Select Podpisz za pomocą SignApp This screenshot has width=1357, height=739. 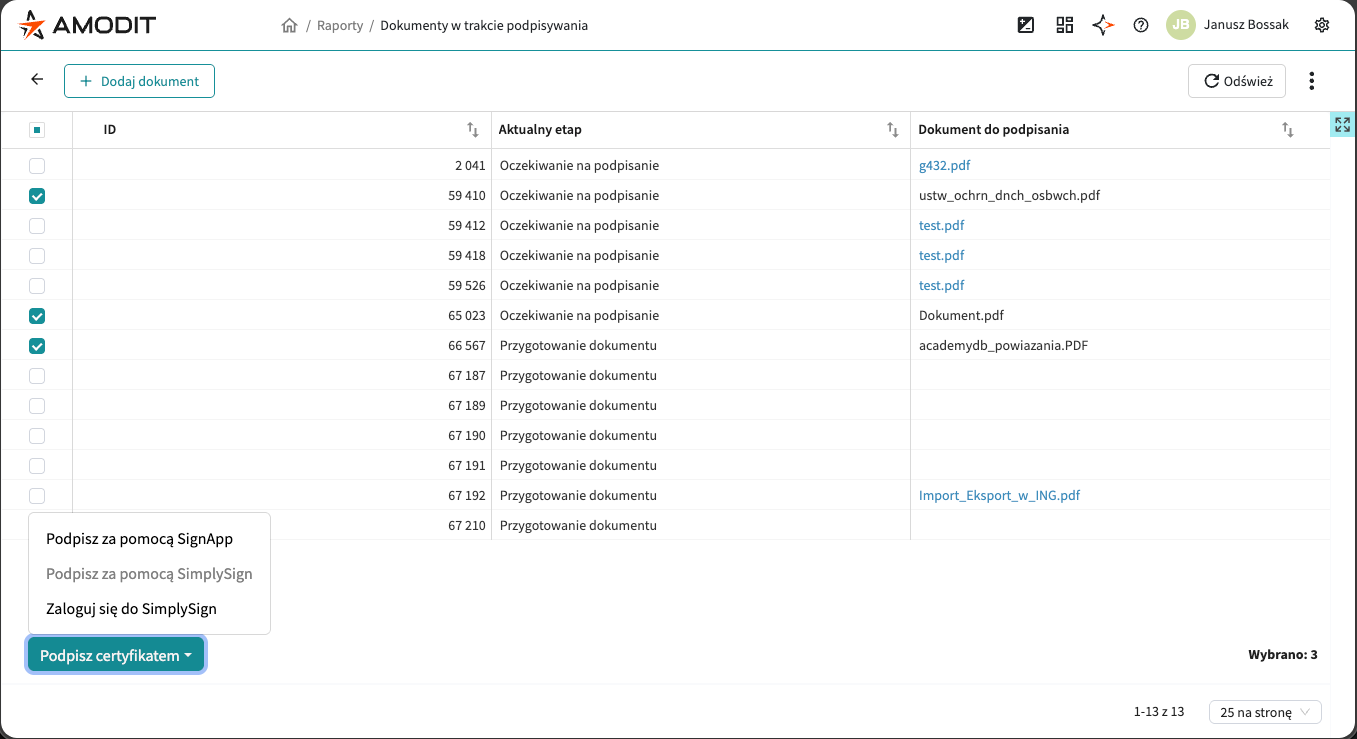(139, 539)
